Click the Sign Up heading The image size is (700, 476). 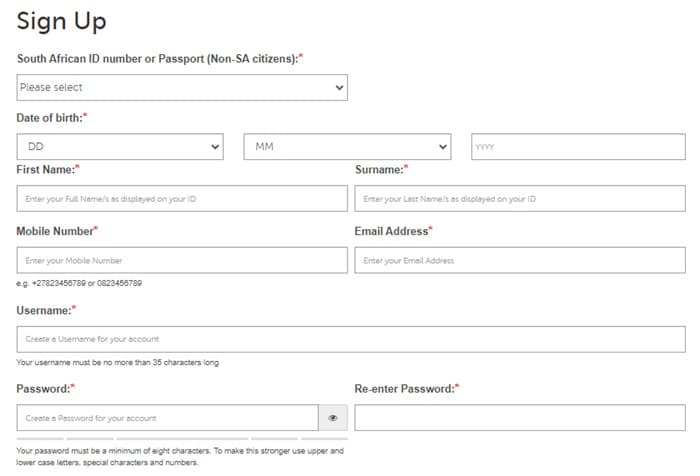[62, 22]
